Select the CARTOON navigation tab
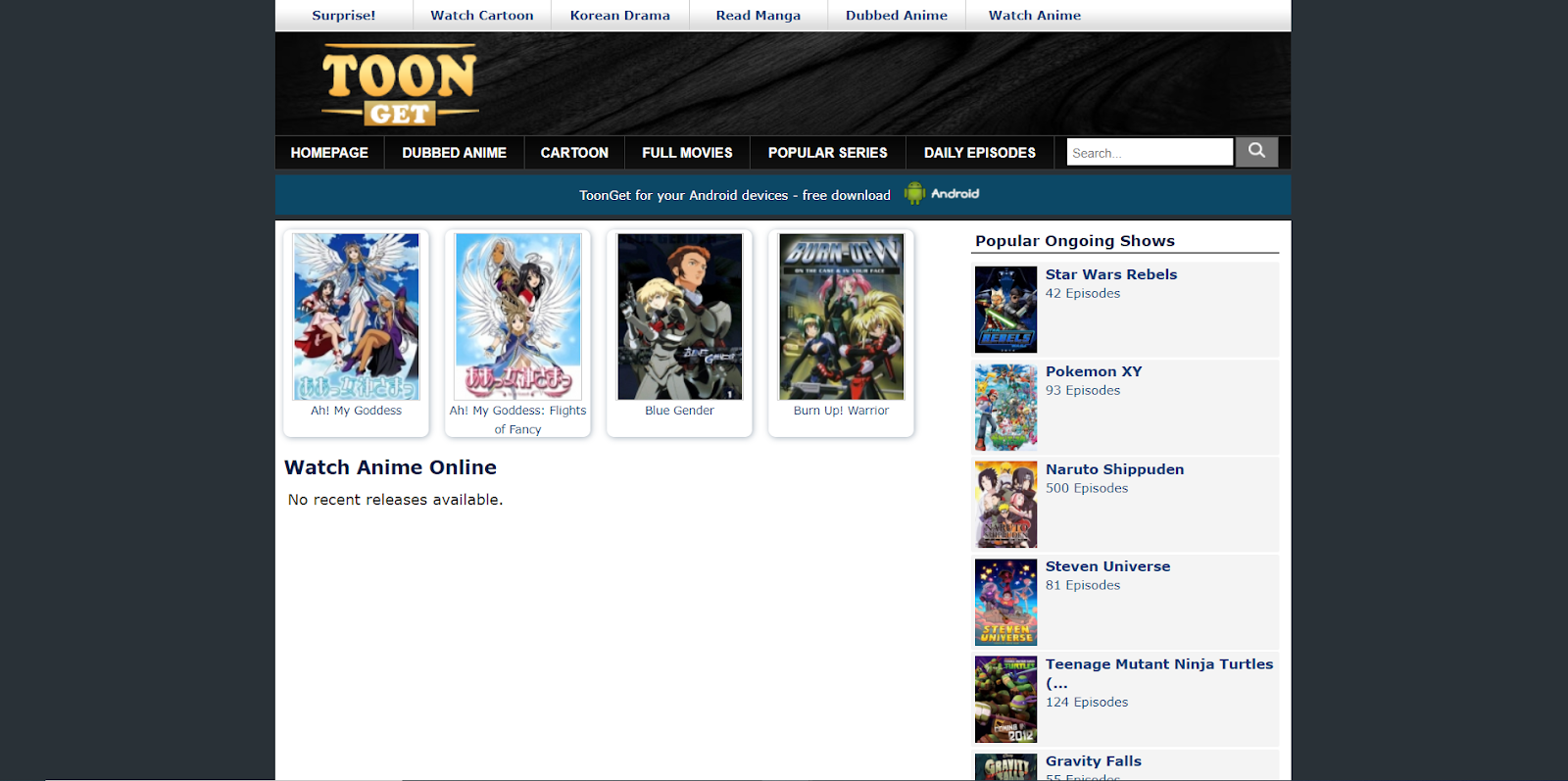This screenshot has width=1568, height=781. coord(574,153)
